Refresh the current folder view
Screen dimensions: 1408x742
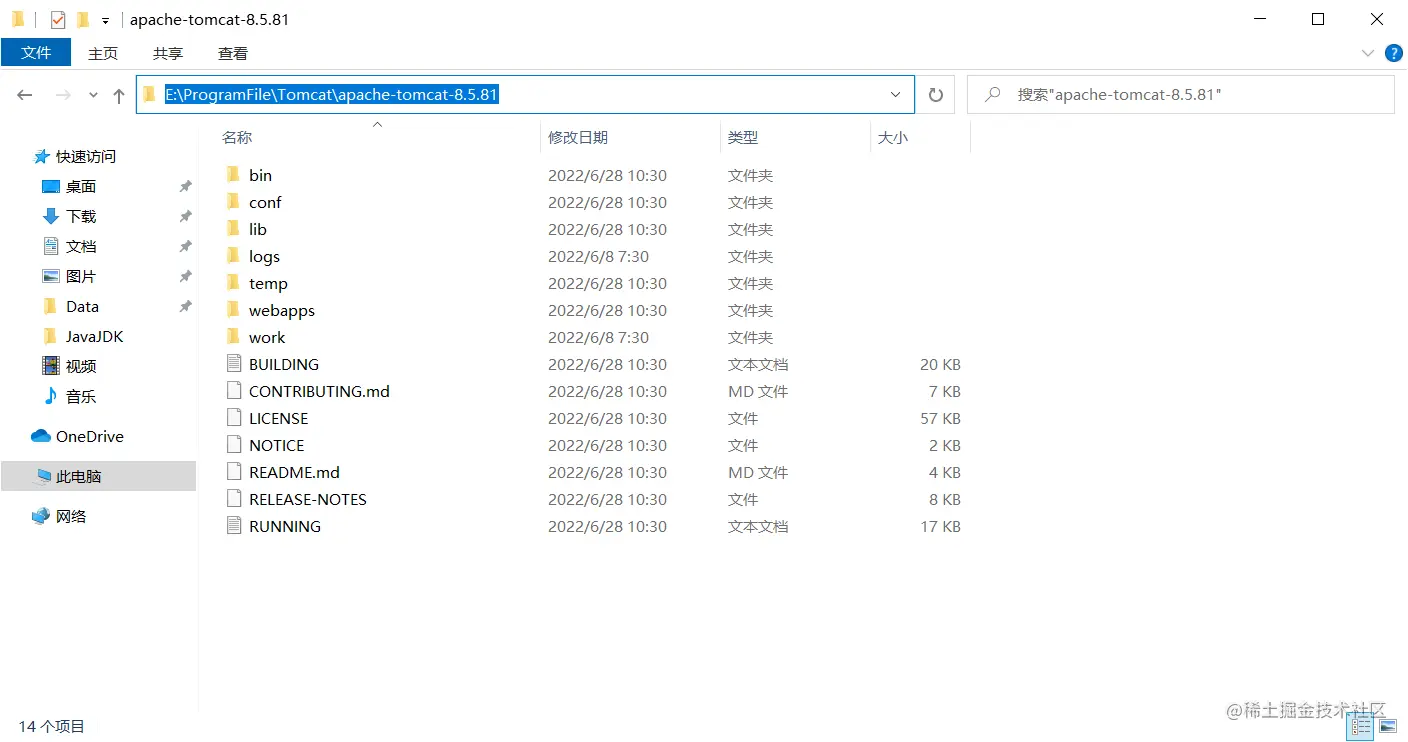936,95
